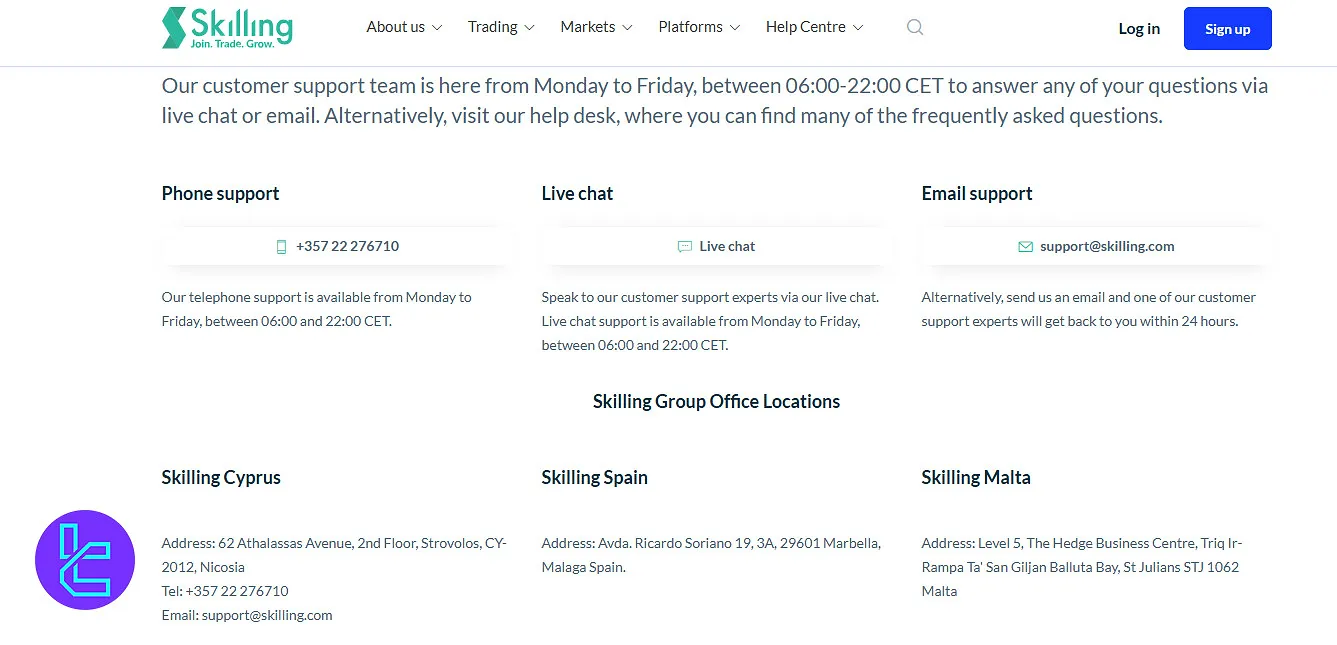Click the Skilling logo in header
The image size is (1337, 645).
227,28
